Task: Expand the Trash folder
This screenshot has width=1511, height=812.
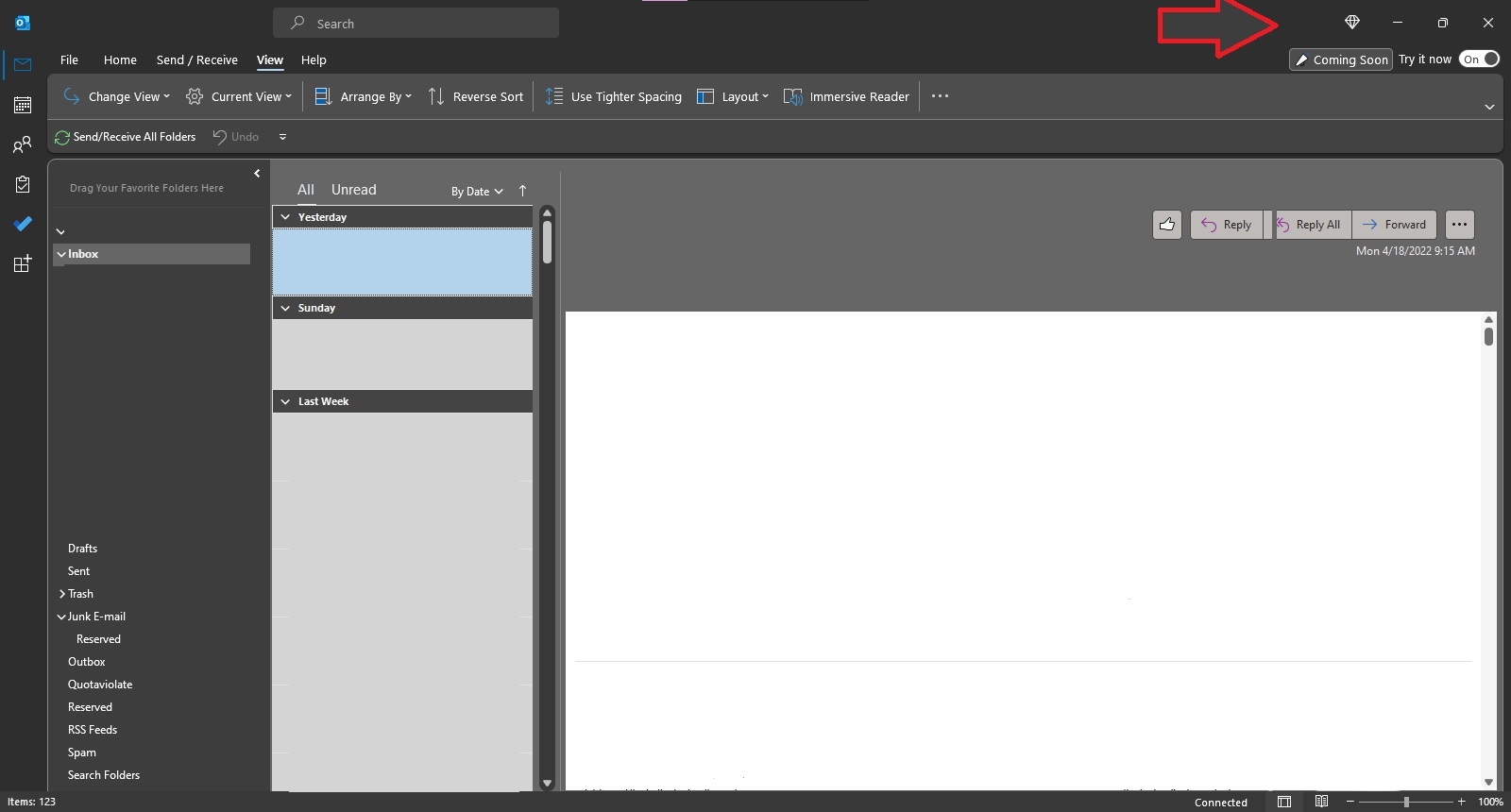Action: tap(62, 594)
